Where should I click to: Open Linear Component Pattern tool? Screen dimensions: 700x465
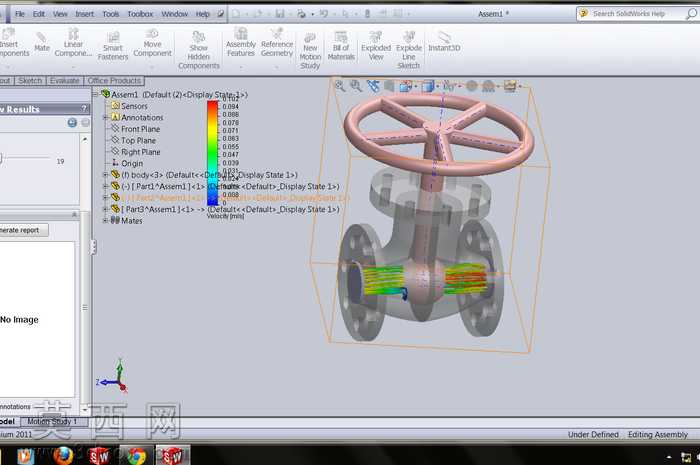tap(73, 43)
